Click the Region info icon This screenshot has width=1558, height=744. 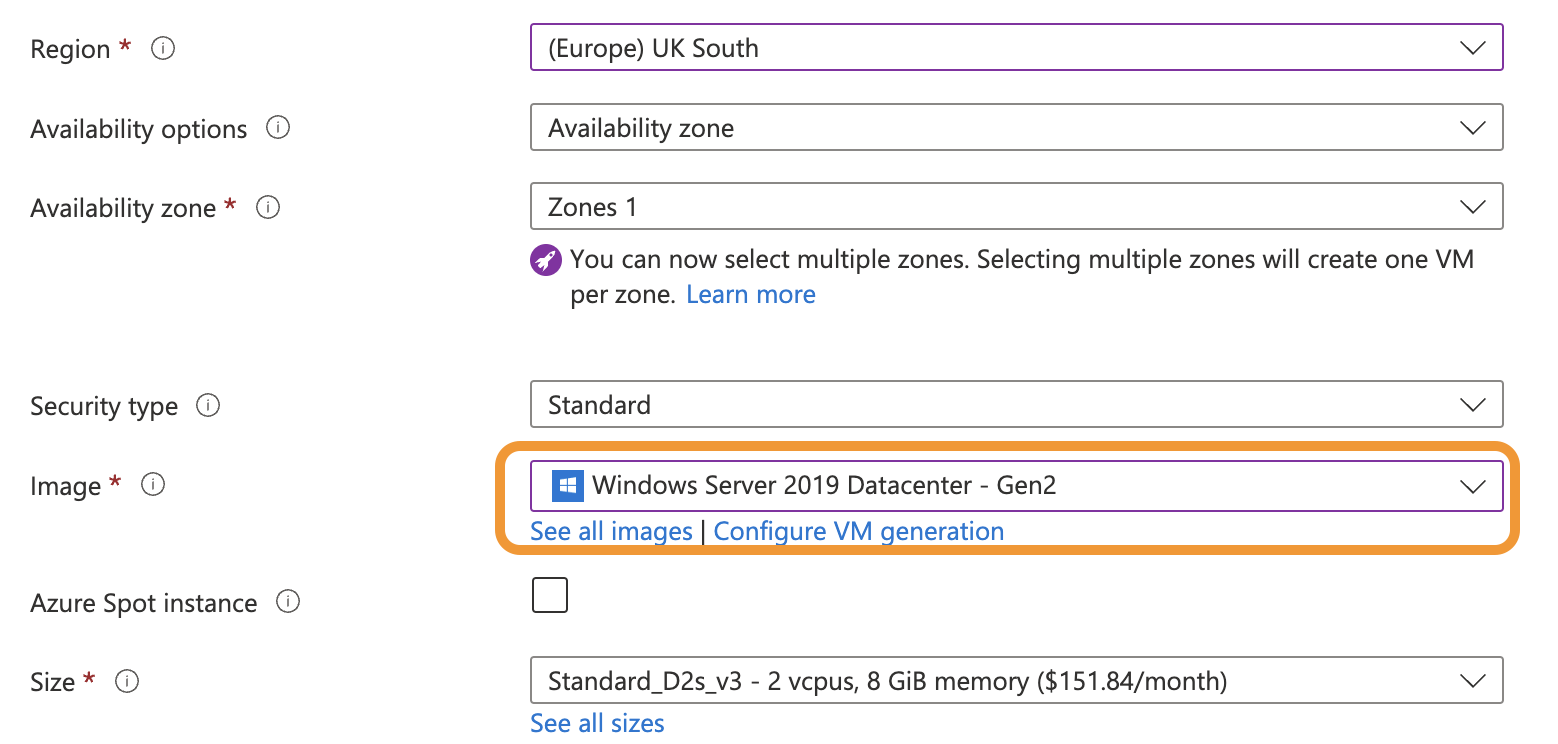163,48
